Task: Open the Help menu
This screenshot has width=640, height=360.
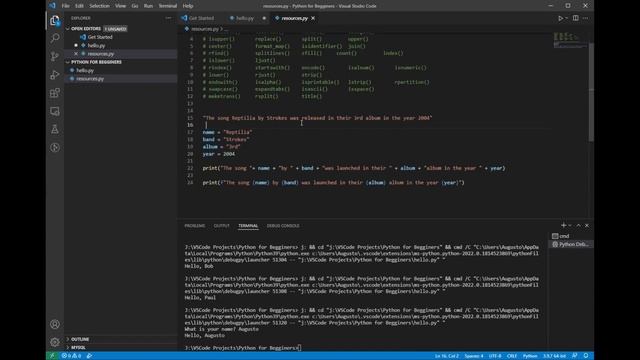Action: [x=188, y=6]
